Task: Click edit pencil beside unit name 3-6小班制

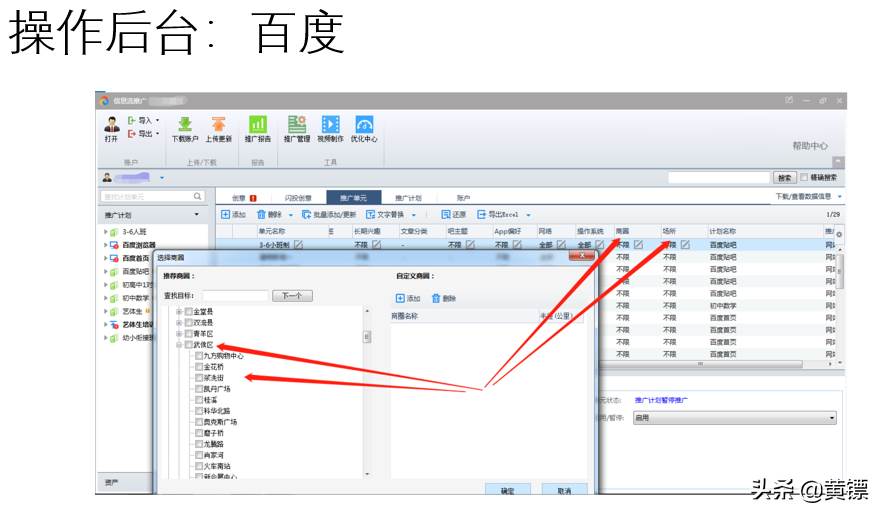Action: 298,244
